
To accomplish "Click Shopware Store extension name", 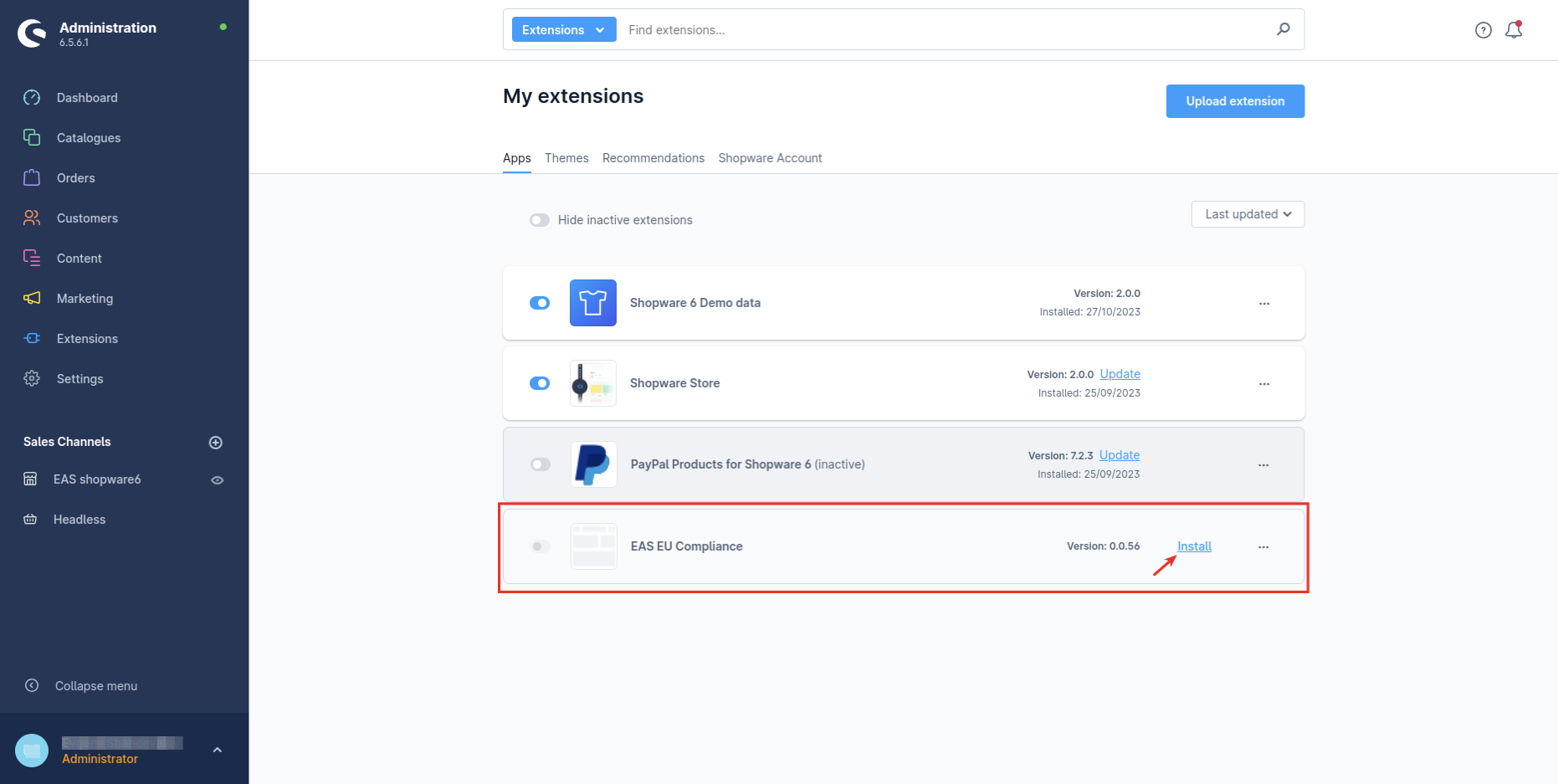I will tap(674, 383).
